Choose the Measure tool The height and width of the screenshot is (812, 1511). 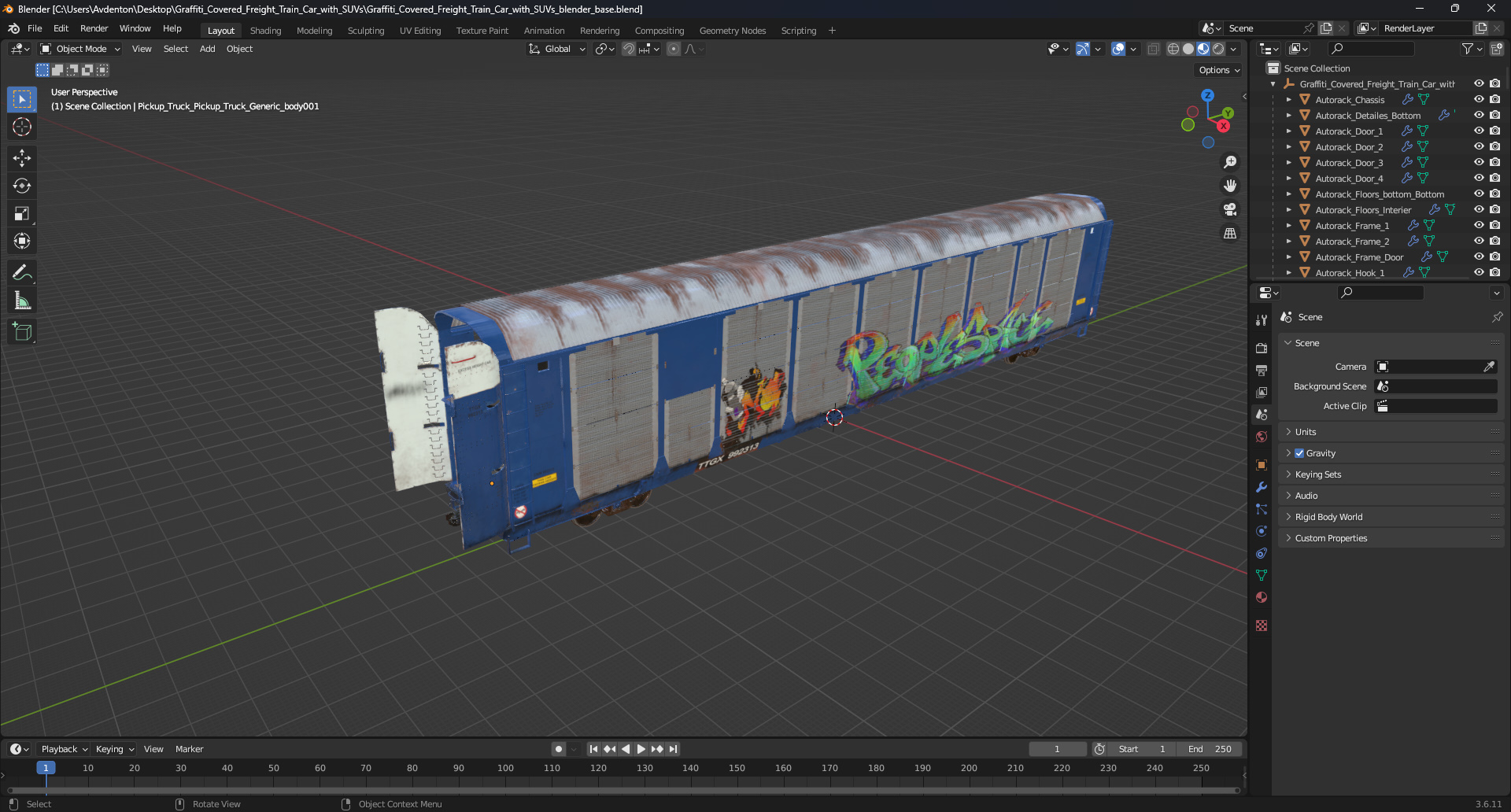(22, 300)
